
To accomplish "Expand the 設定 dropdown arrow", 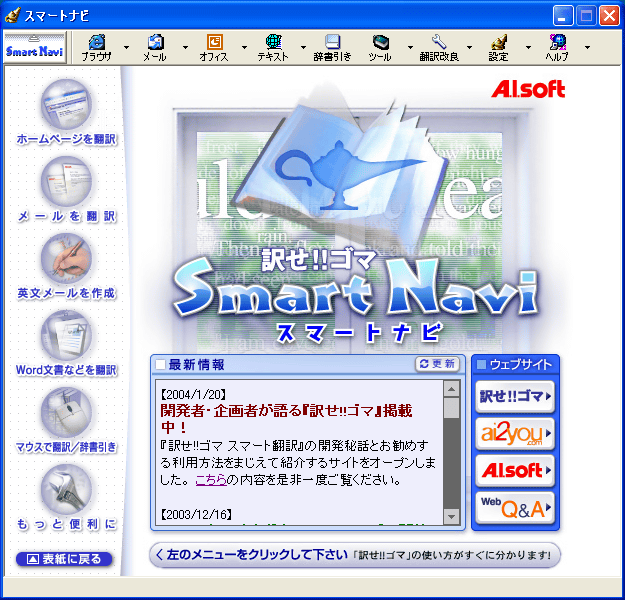I will tap(528, 47).
